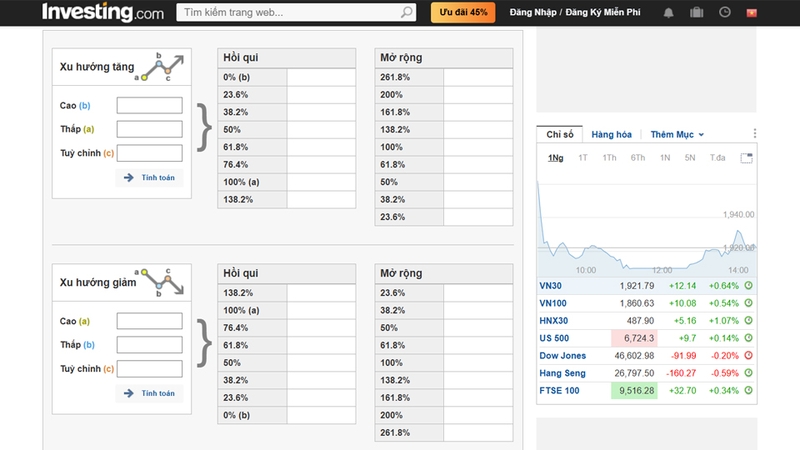Open the Đăng Nhập login link
The height and width of the screenshot is (450, 800).
coord(533,12)
